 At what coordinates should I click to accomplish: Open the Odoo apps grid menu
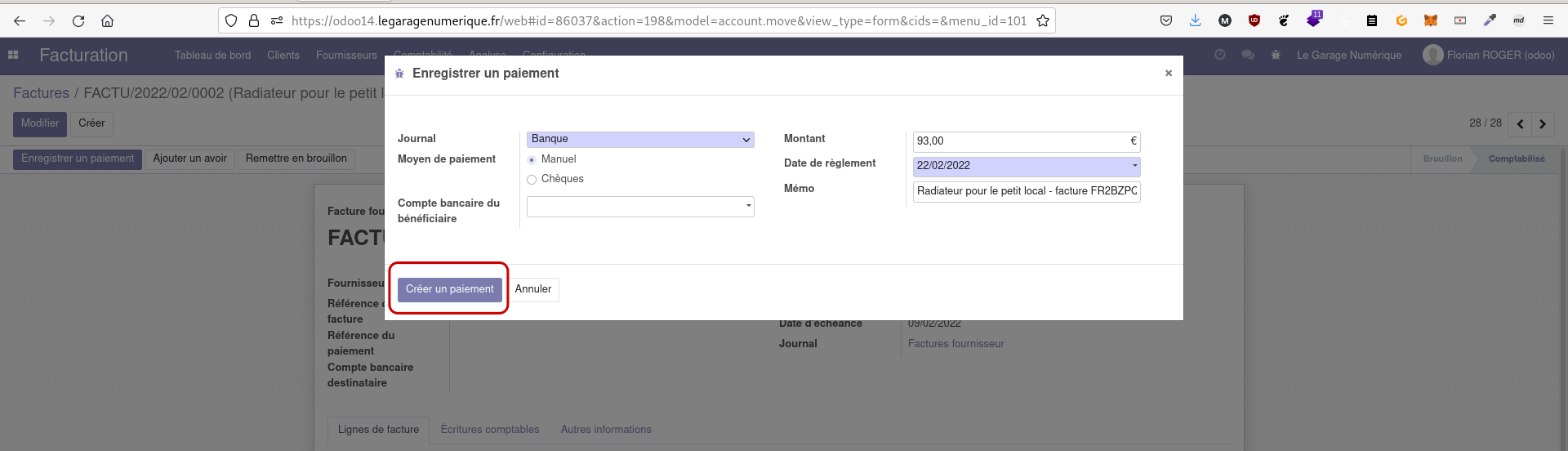click(x=13, y=55)
